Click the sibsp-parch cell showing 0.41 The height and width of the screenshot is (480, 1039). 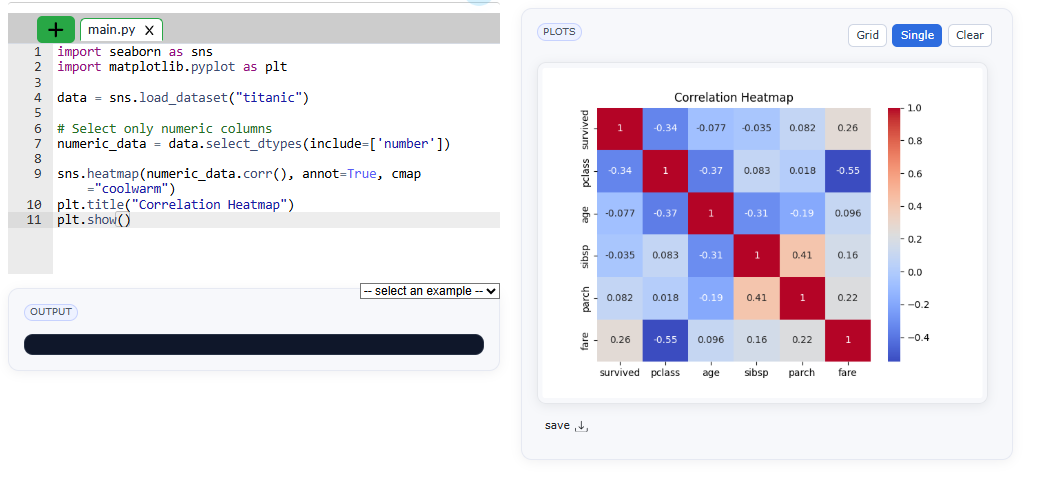click(801, 255)
